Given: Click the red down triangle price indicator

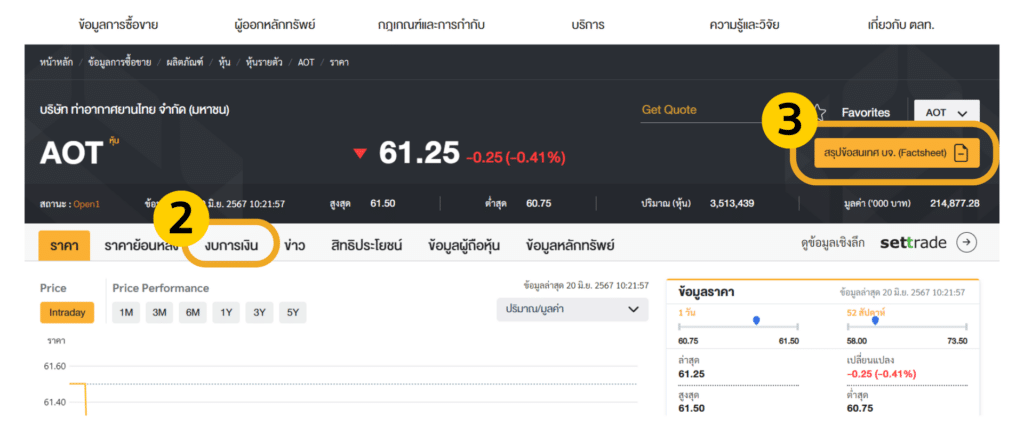Looking at the screenshot, I should (360, 154).
